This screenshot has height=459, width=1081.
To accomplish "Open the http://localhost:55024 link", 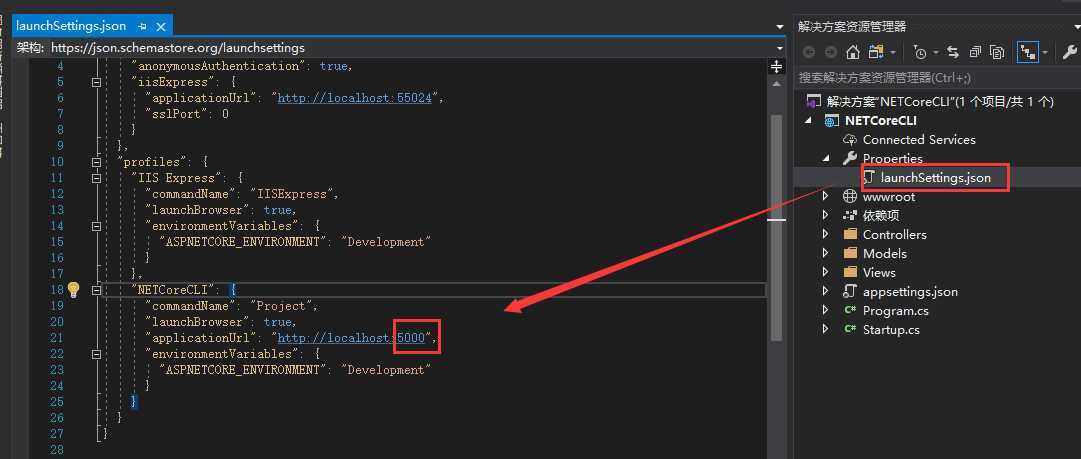I will (x=354, y=98).
